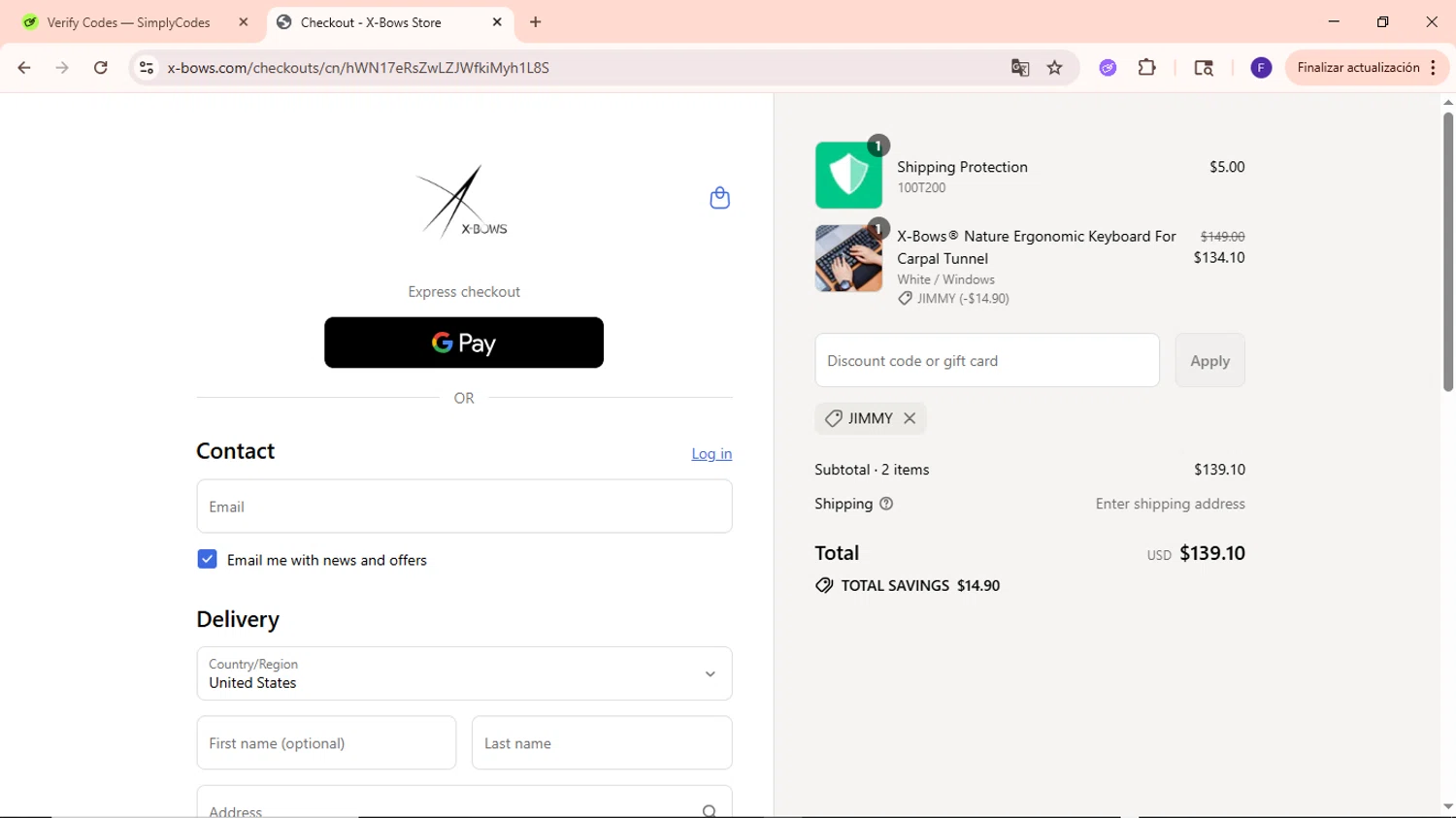Close the Checkout X-Bows Store tab
Screen dimensions: 1456x818
(x=497, y=22)
